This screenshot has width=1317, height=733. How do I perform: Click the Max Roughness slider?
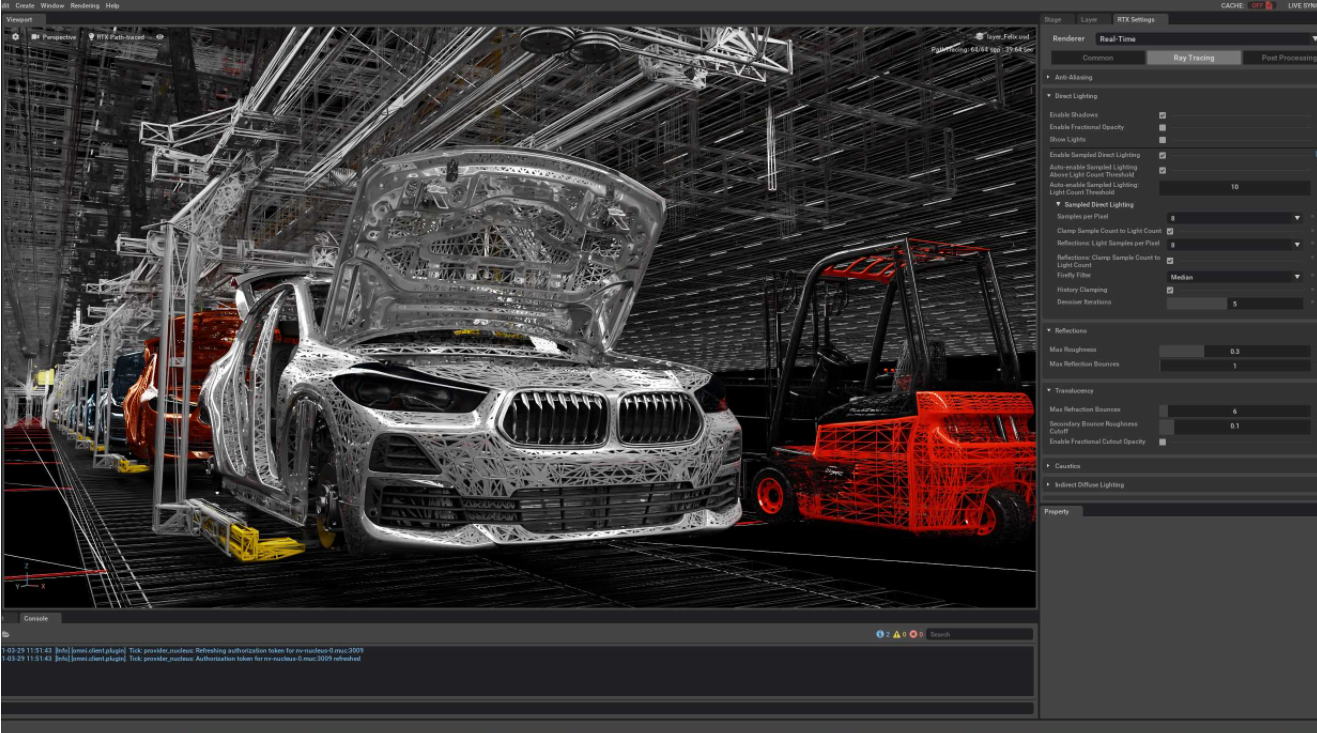1235,351
